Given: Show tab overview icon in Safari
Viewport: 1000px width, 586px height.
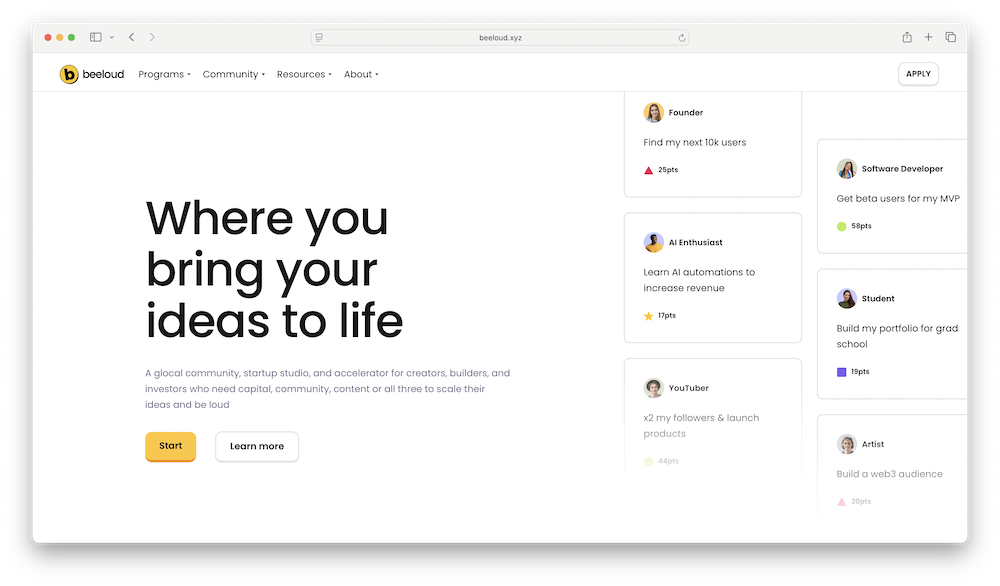Looking at the screenshot, I should 950,37.
